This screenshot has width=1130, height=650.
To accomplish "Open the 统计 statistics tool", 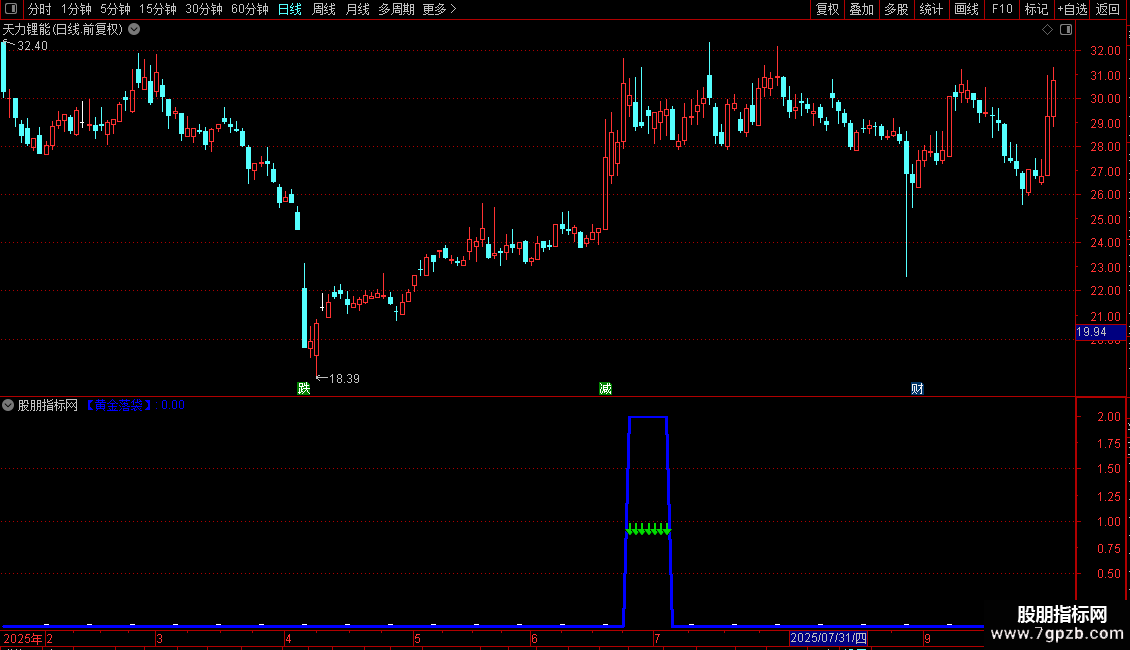I will click(931, 9).
